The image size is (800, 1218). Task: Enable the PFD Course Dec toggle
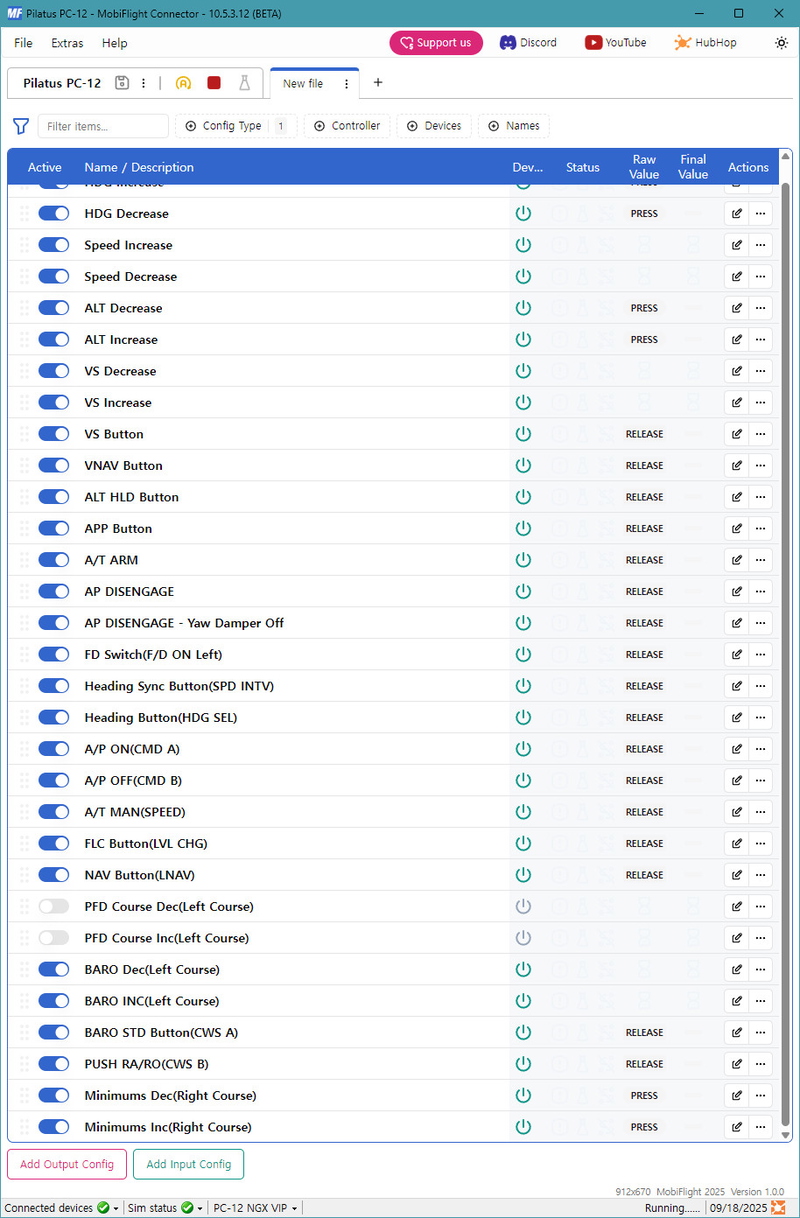(54, 906)
